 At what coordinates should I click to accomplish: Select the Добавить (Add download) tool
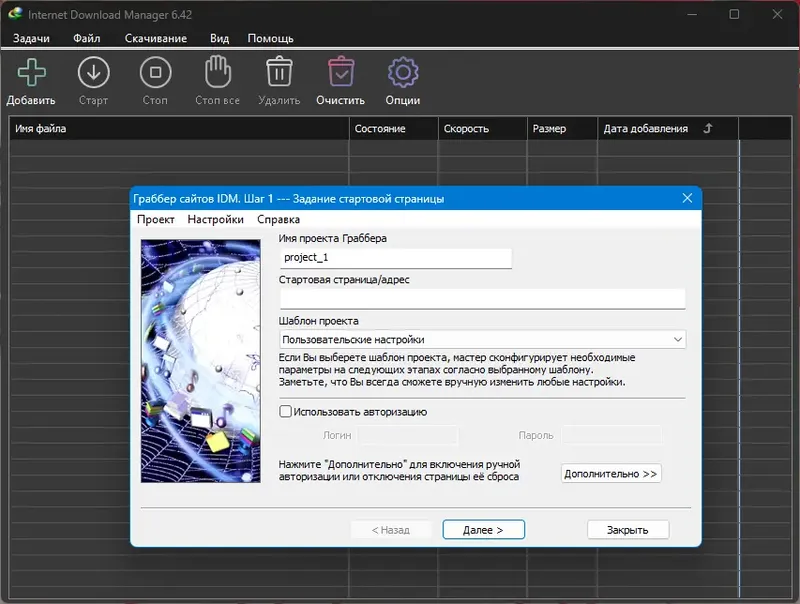[x=31, y=72]
